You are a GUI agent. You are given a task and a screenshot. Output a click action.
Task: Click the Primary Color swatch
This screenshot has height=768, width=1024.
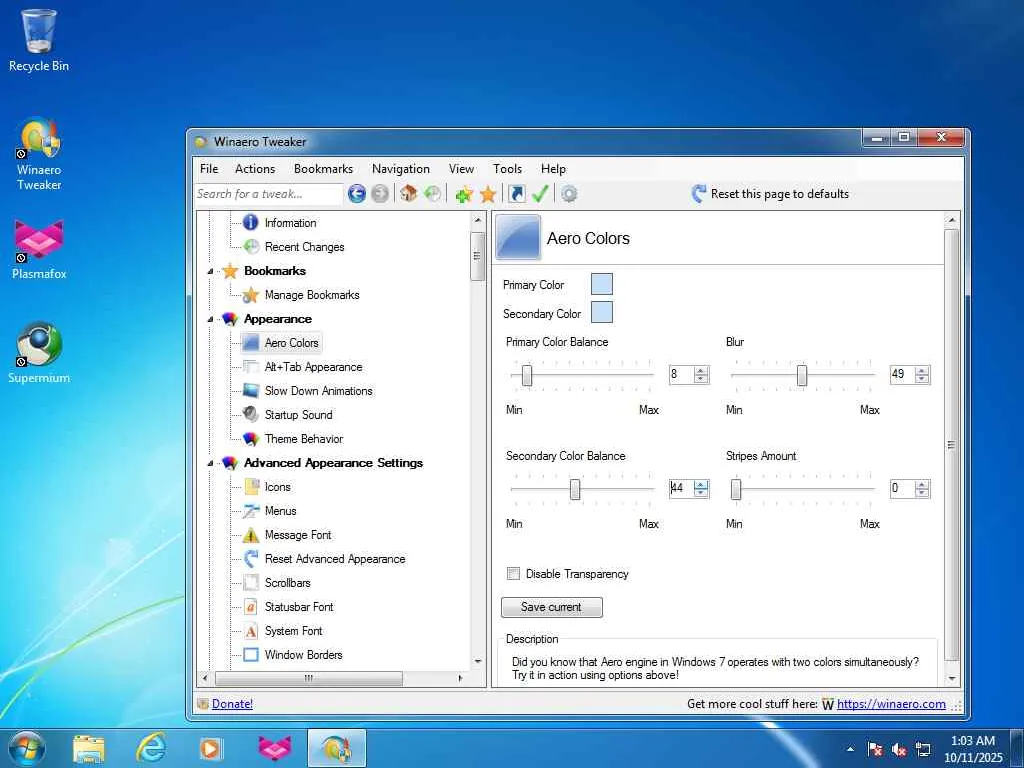(601, 284)
